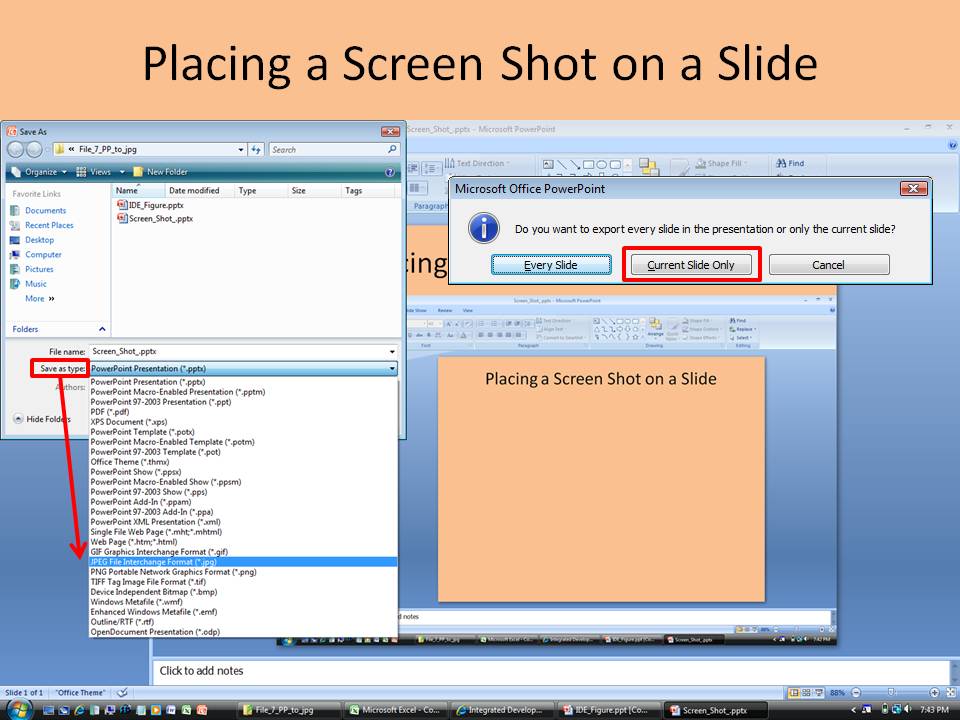Switch to IDE_Figure.ppt taskbar item
This screenshot has width=960, height=720.
click(607, 710)
